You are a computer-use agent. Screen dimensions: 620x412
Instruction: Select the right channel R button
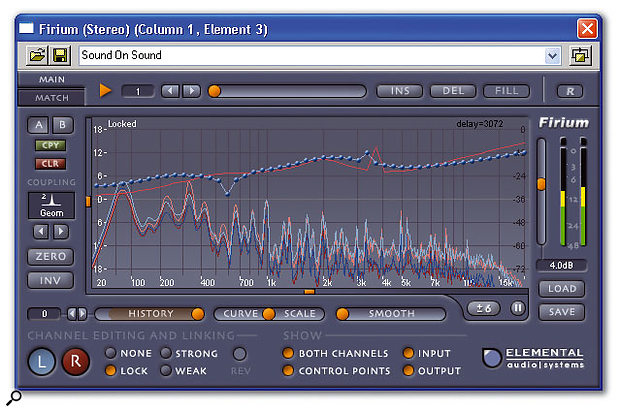click(76, 361)
